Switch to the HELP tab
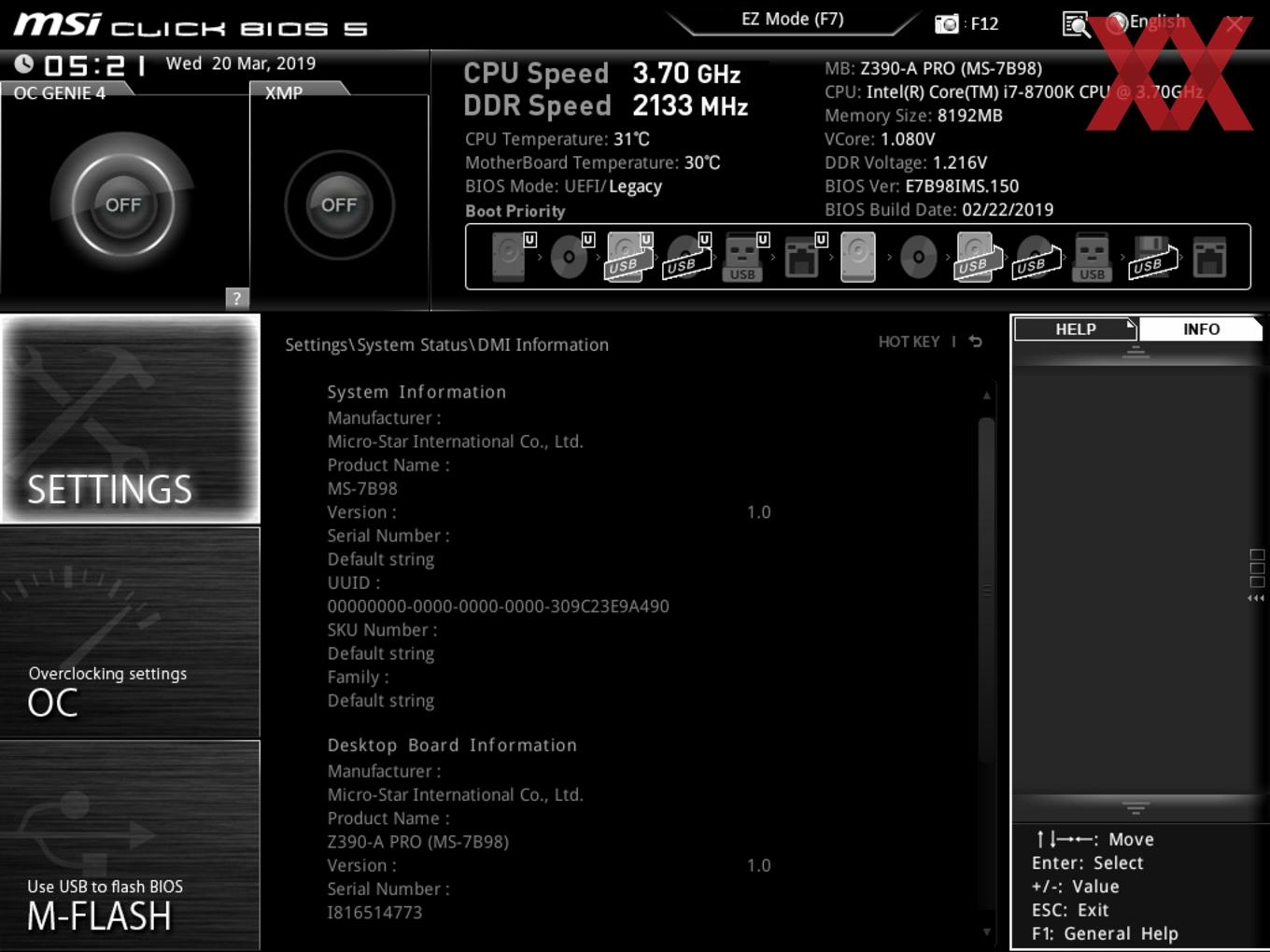 click(1076, 329)
